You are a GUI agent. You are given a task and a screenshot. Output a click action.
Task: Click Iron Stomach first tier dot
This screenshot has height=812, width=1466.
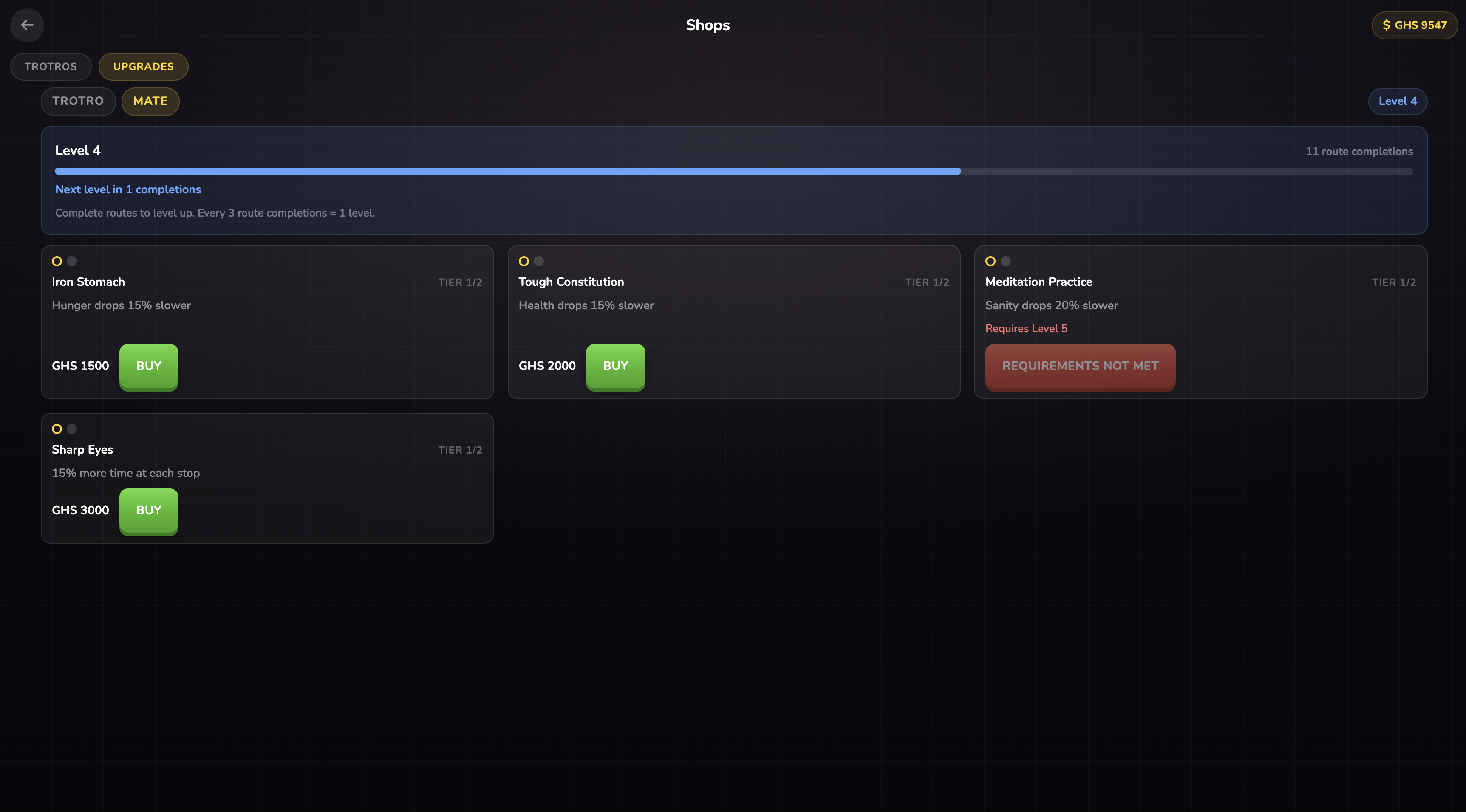[x=57, y=261]
